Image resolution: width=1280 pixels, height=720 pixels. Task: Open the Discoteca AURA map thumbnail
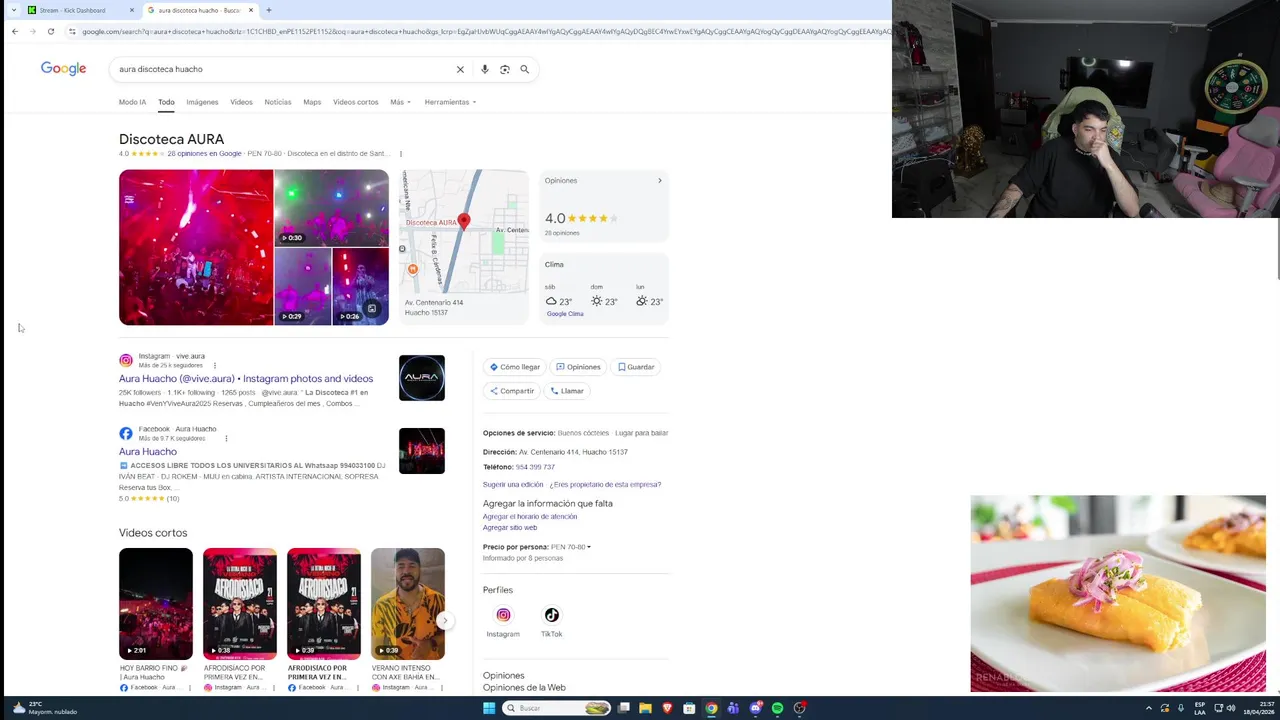pyautogui.click(x=464, y=247)
